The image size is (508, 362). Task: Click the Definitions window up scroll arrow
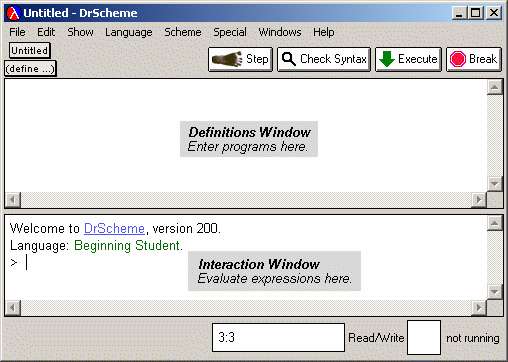point(495,87)
